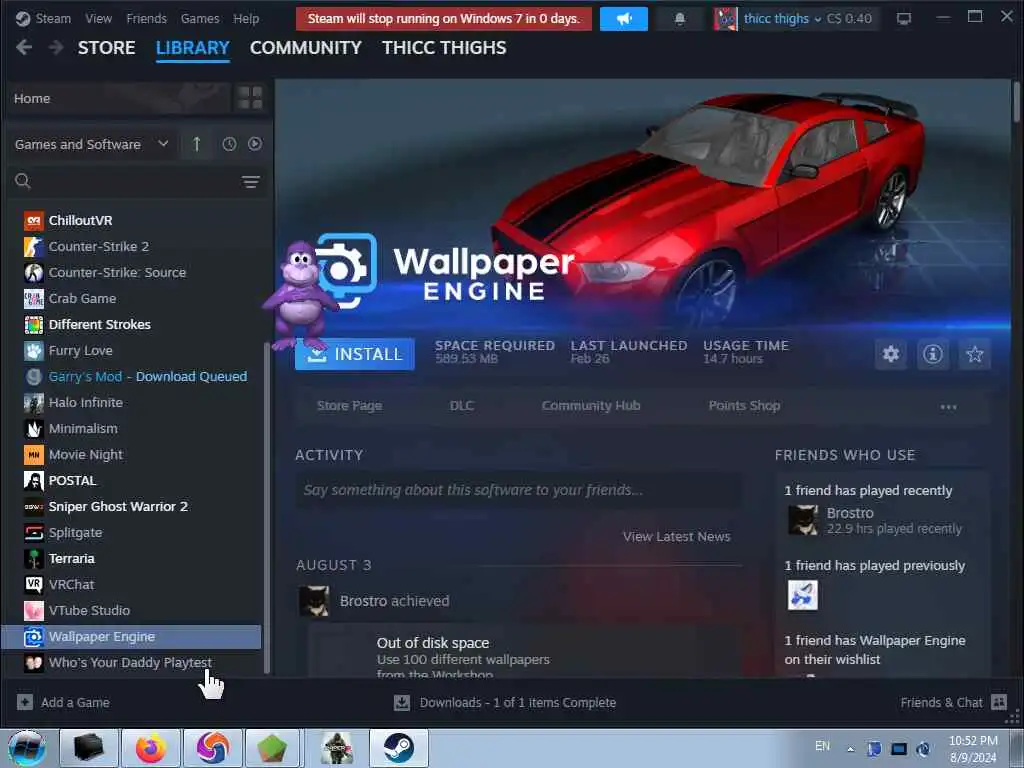This screenshot has width=1024, height=768.
Task: Go forward with the right arrow
Action: pyautogui.click(x=56, y=48)
